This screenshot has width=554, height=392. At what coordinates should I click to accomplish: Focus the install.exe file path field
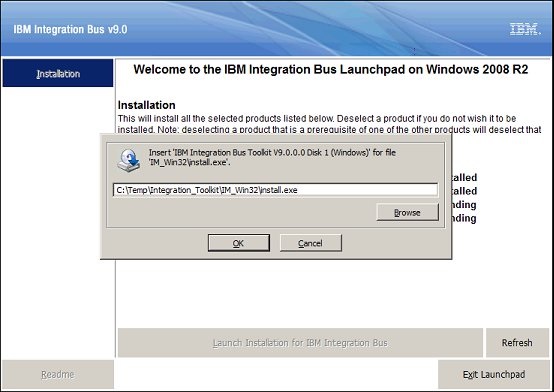275,190
